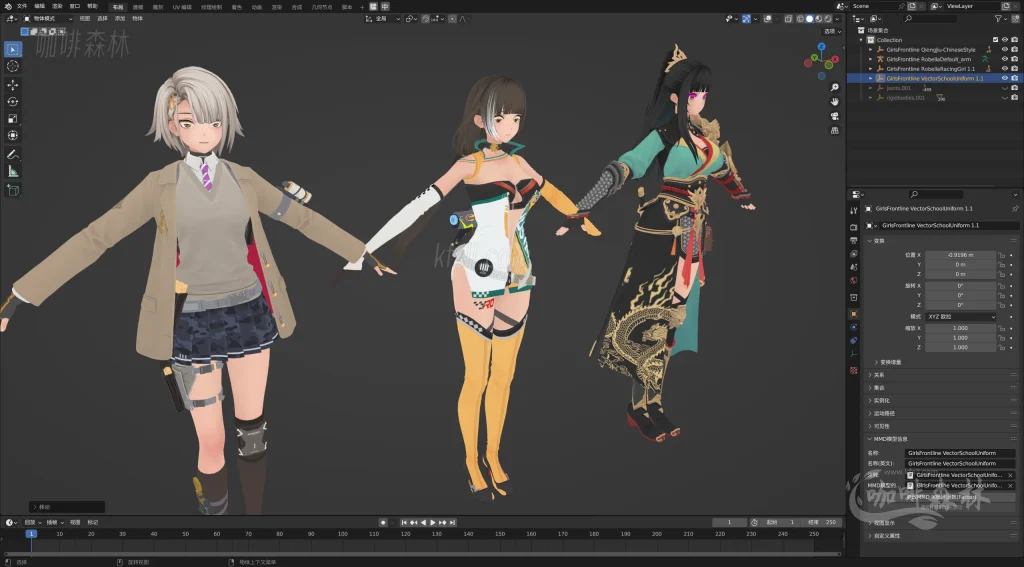This screenshot has width=1024, height=567.
Task: Click the perspective/orthographic grid icon
Action: (835, 131)
